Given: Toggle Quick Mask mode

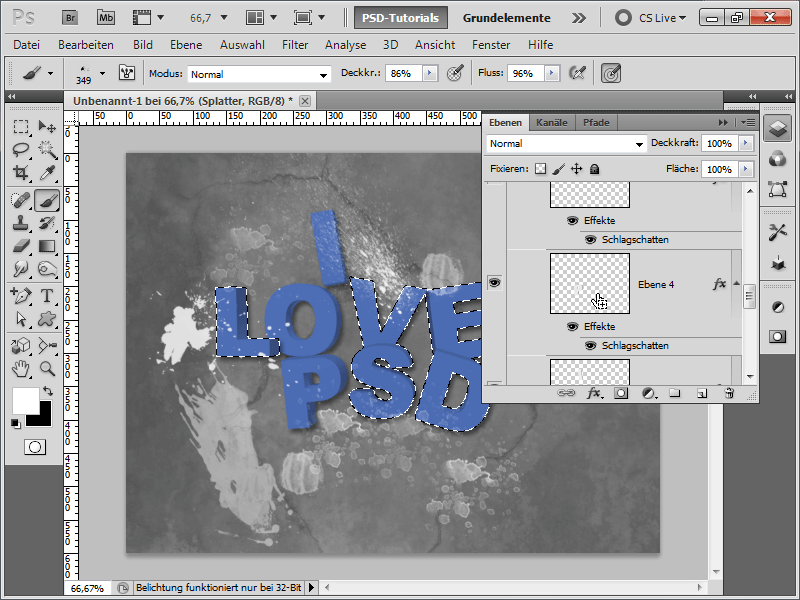Looking at the screenshot, I should coord(35,447).
